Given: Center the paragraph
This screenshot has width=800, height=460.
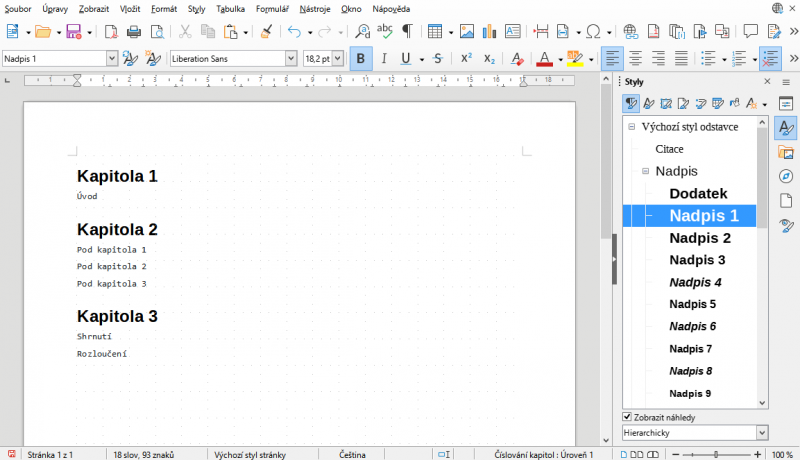Looking at the screenshot, I should tap(635, 59).
